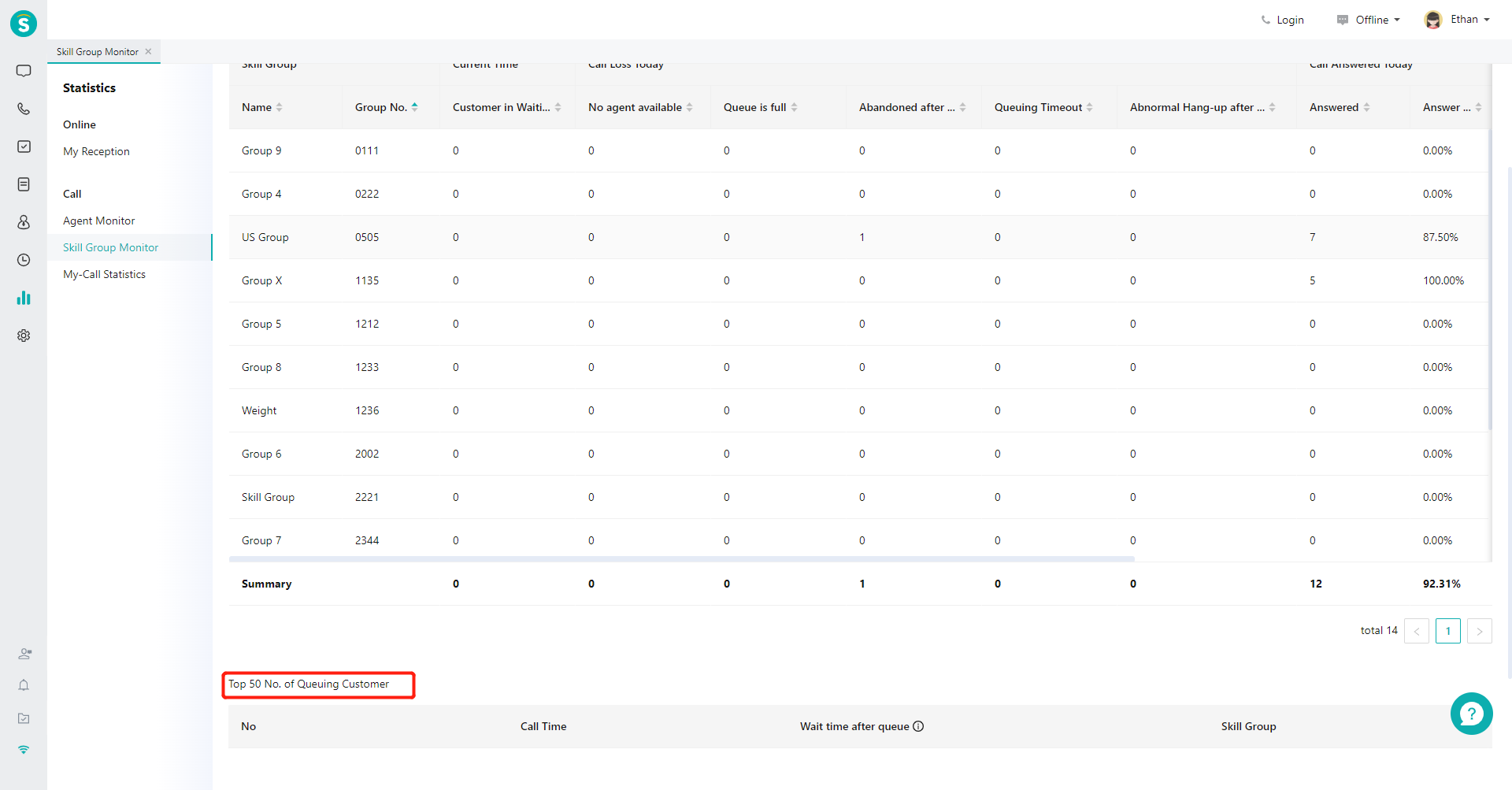Click the 87.50% answer rate cell
The width and height of the screenshot is (1512, 790).
click(x=1440, y=237)
